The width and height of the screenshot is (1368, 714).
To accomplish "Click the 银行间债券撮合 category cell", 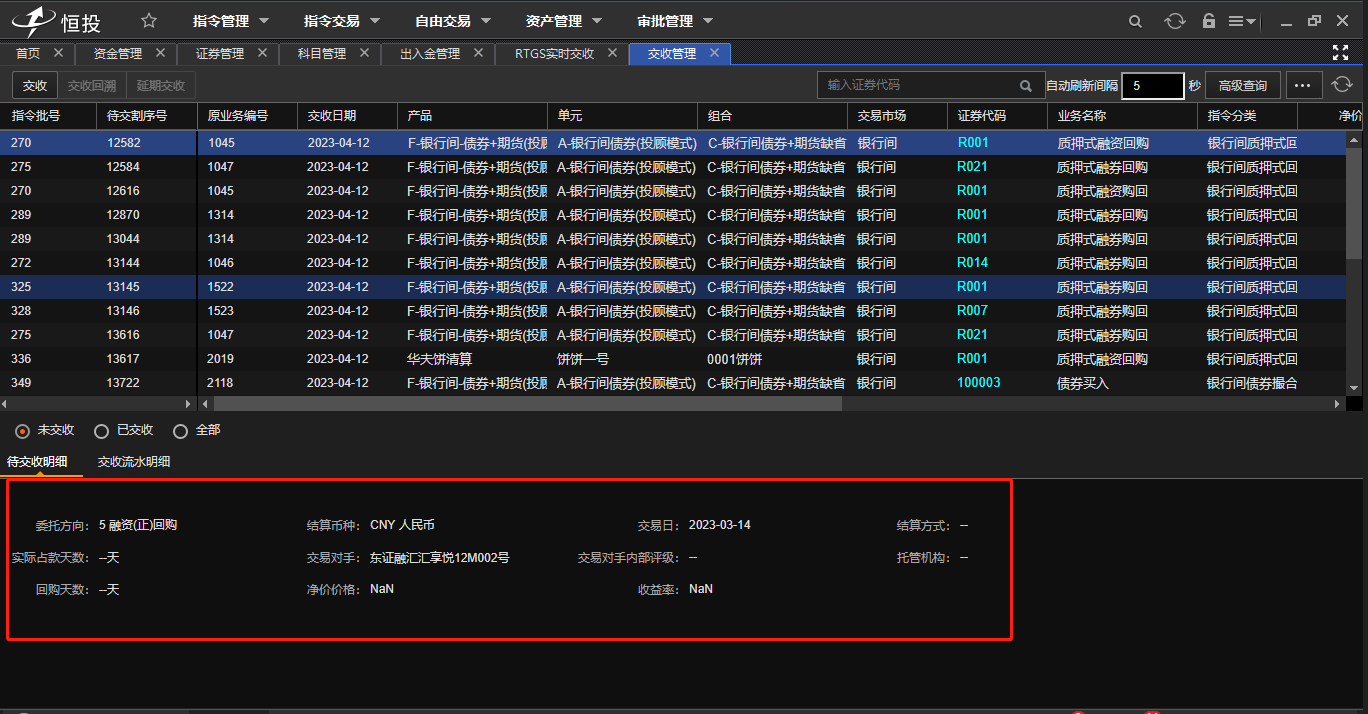I will click(x=1252, y=383).
